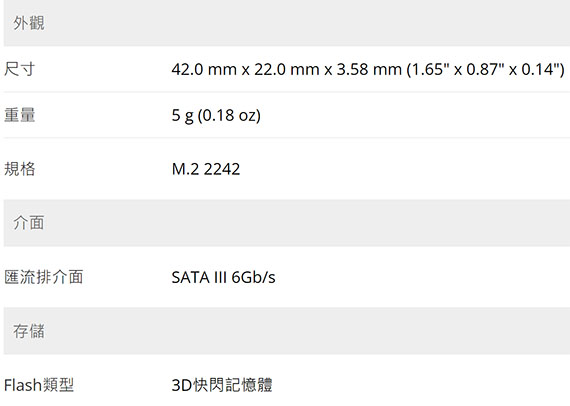Click the 3.58 mm thickness text

click(369, 69)
